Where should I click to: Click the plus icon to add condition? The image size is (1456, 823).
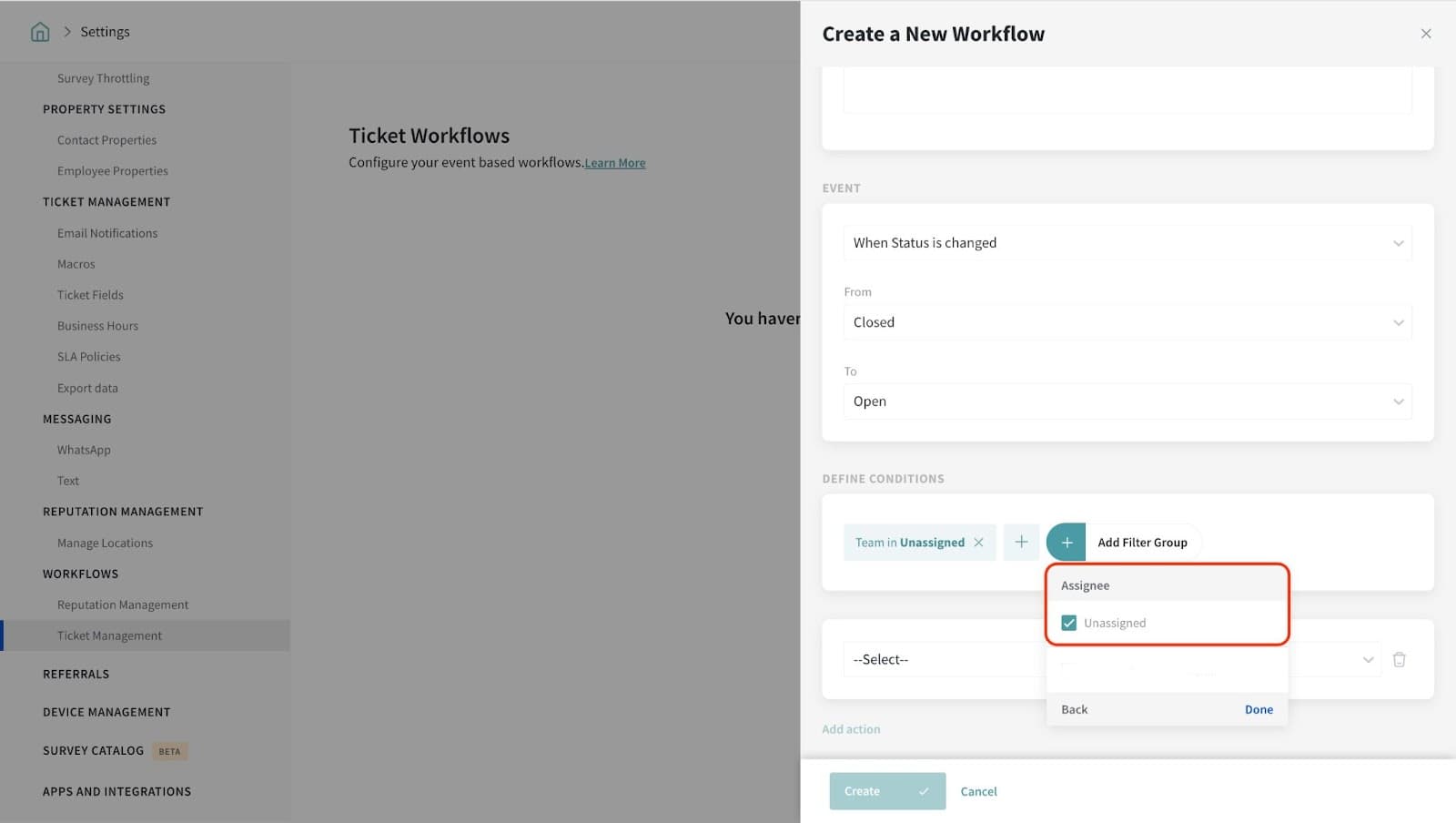coord(1021,543)
